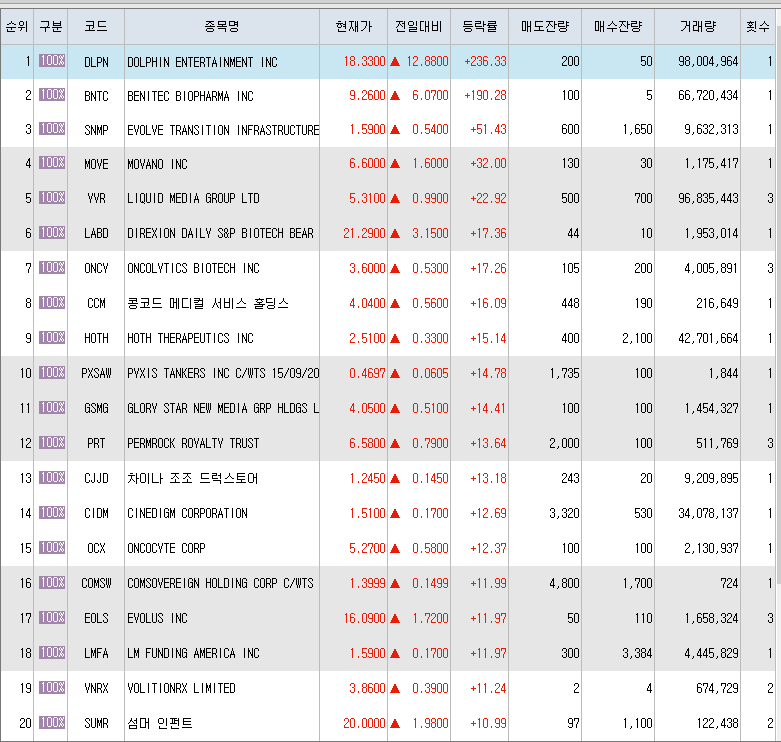Select PYXIS TANKERS INC C/WTS name
The image size is (781, 742).
[223, 373]
